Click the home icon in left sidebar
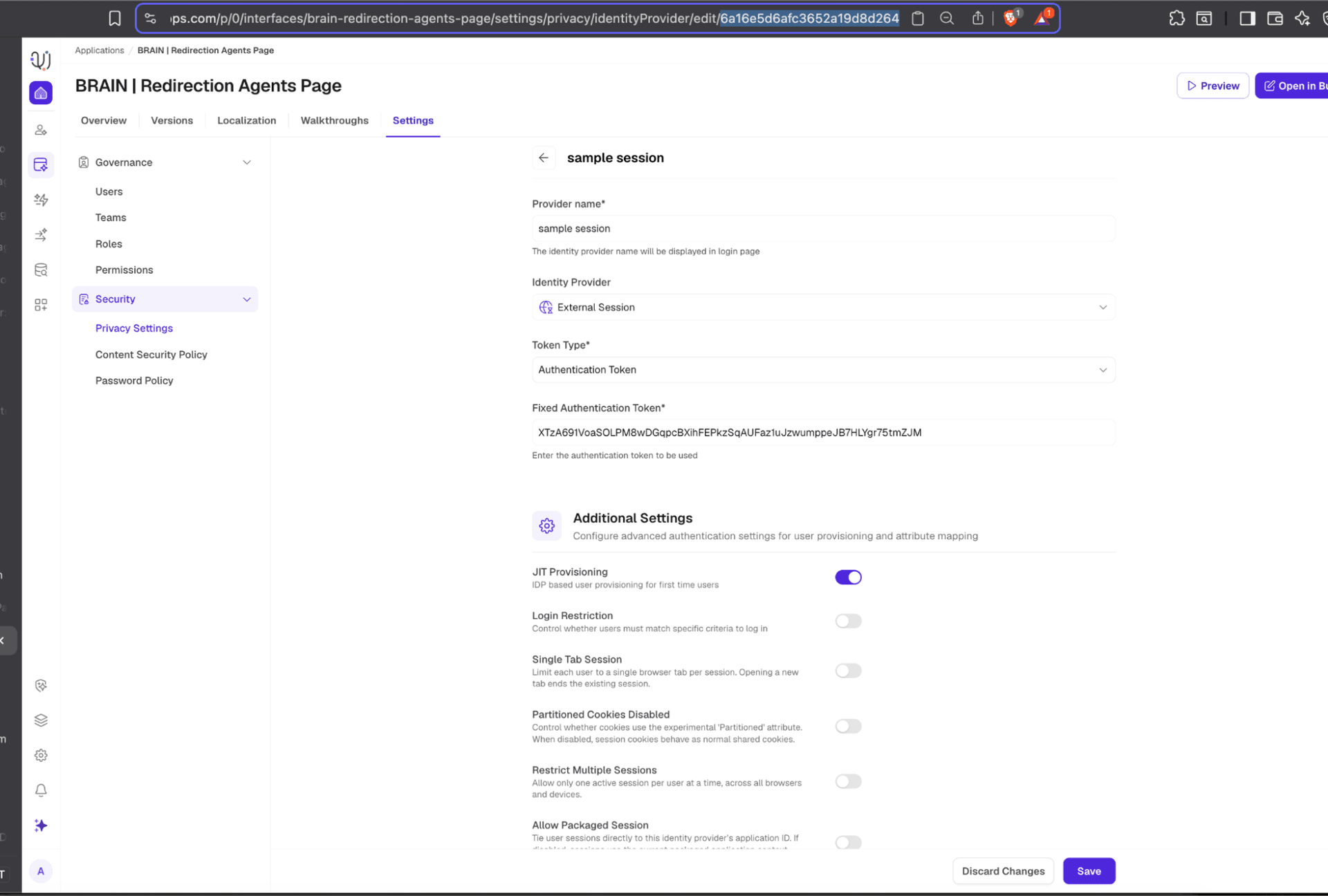 pyautogui.click(x=41, y=93)
